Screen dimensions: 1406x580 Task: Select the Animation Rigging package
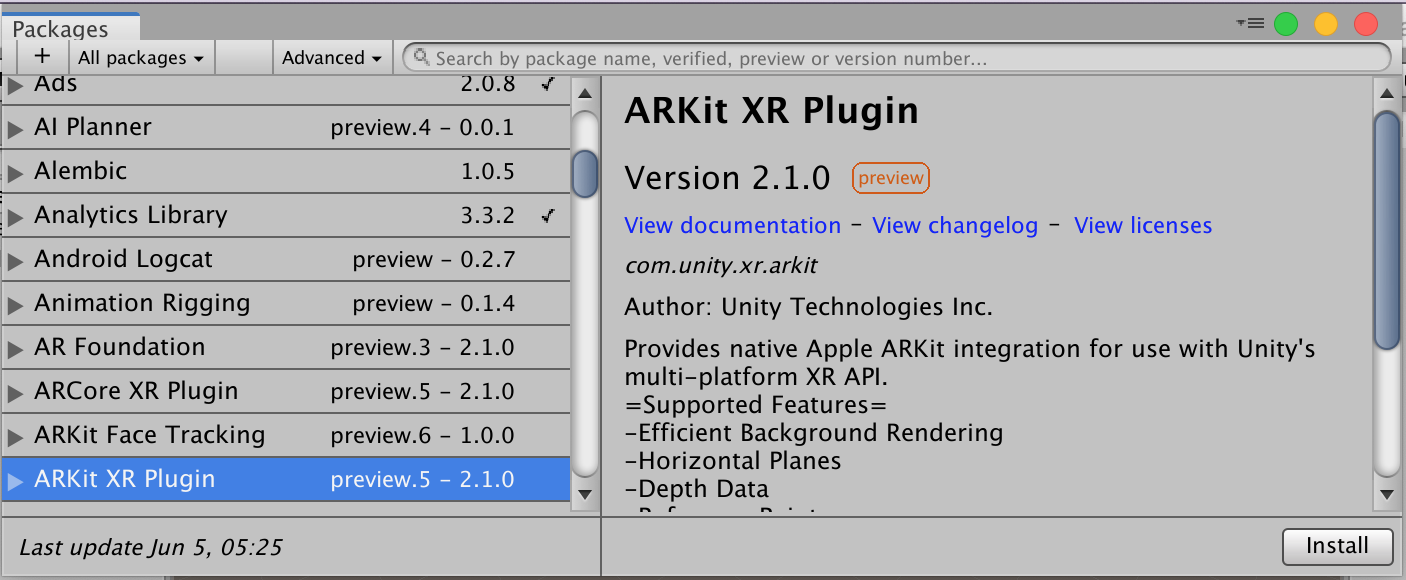pyautogui.click(x=286, y=303)
